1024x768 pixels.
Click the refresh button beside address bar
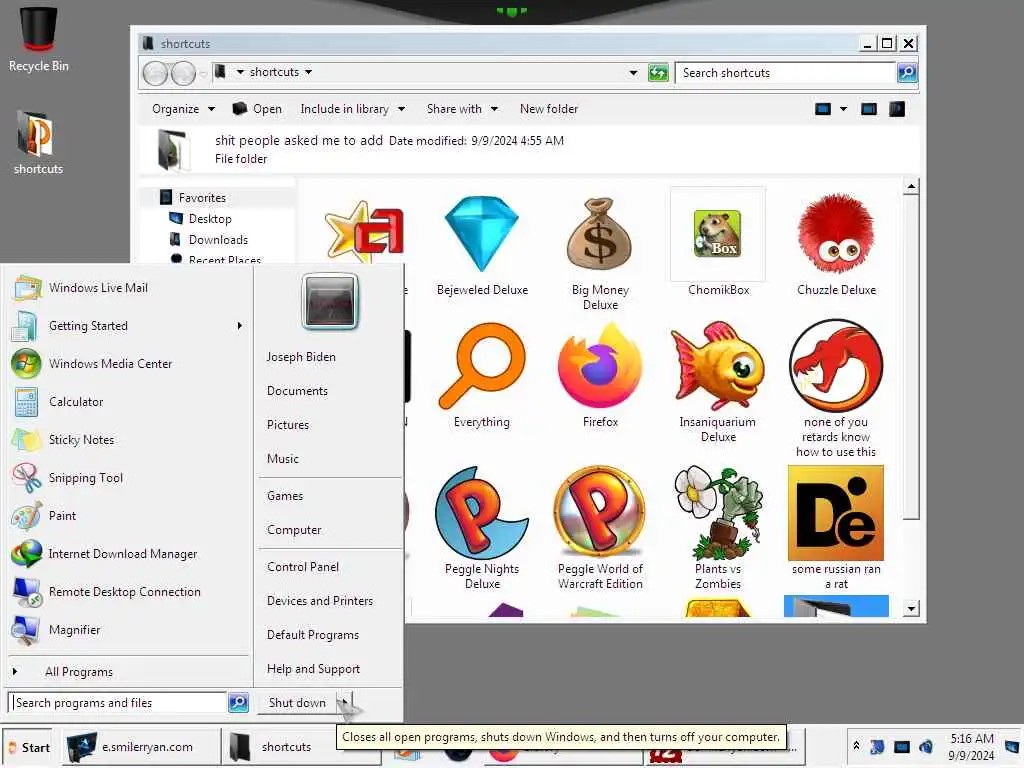click(x=658, y=72)
